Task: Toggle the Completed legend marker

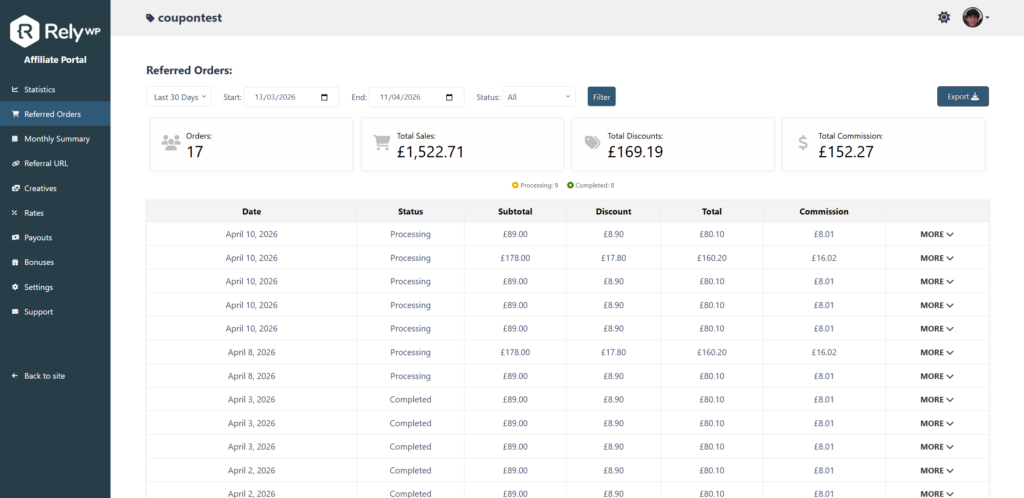Action: 570,185
